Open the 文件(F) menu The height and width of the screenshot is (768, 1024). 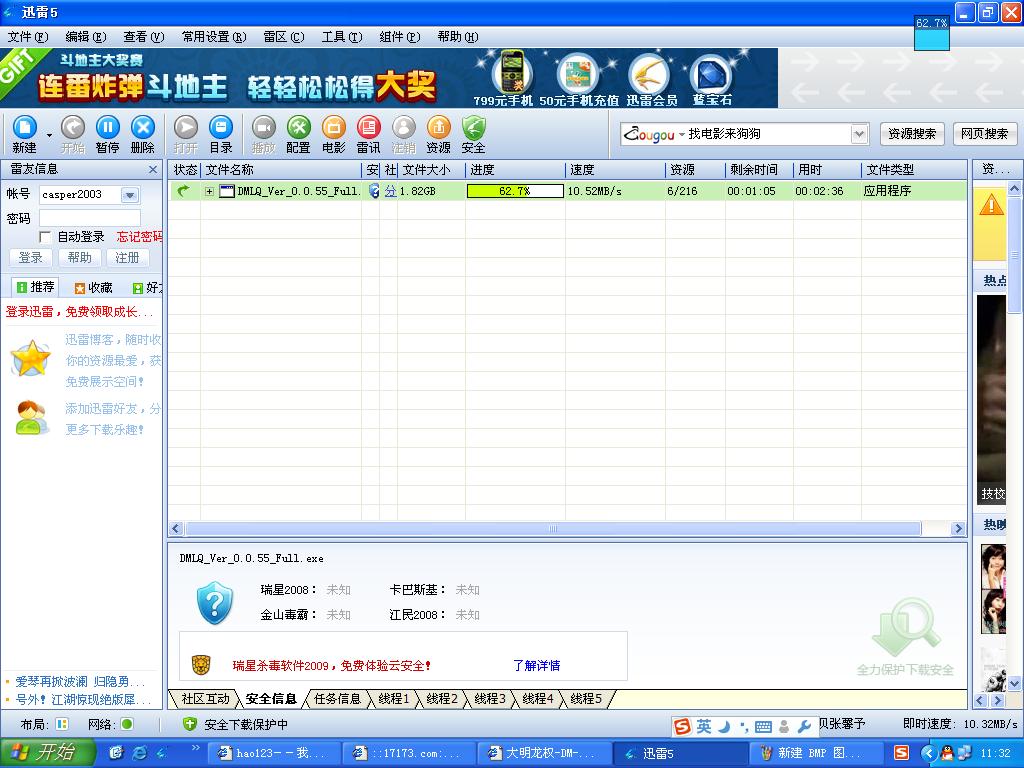(x=27, y=37)
